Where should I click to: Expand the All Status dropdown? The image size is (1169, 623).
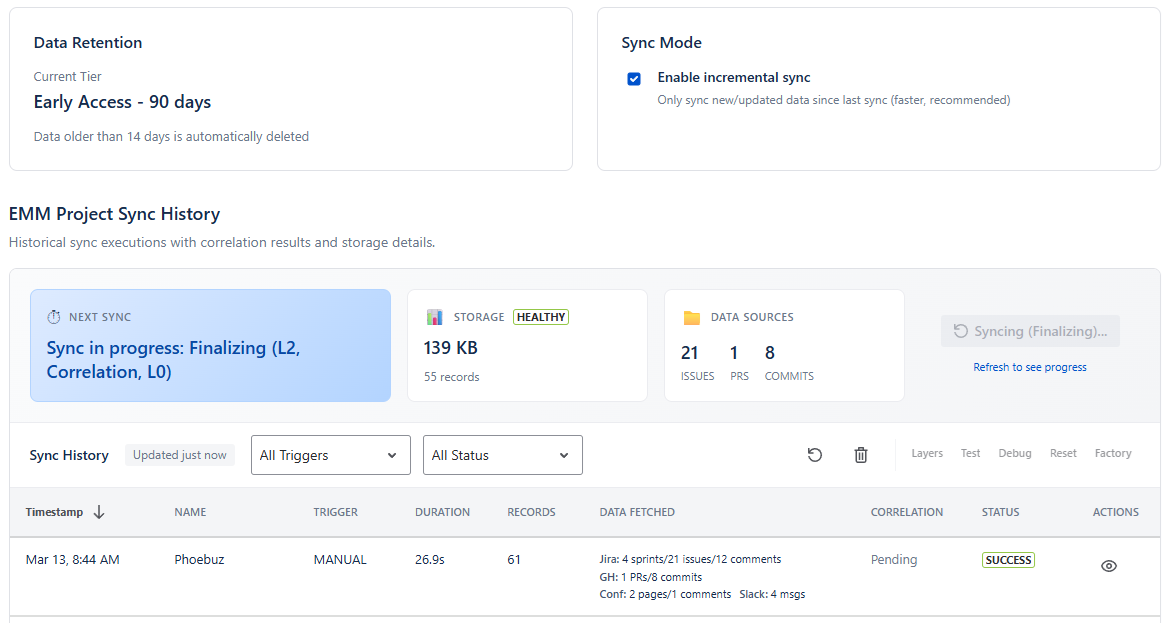(502, 454)
